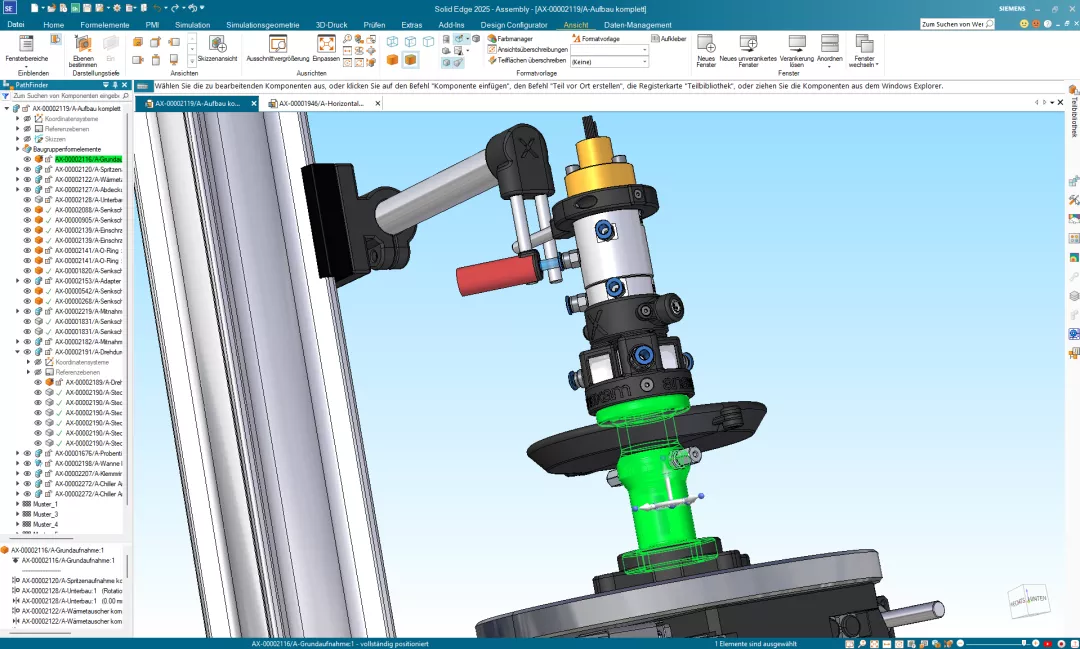Click the command search field in the ribbon

957,24
